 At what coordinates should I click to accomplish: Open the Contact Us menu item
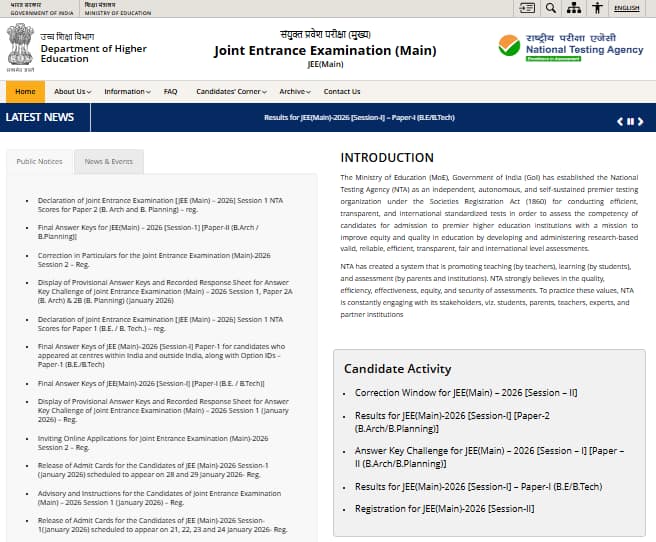(x=342, y=92)
